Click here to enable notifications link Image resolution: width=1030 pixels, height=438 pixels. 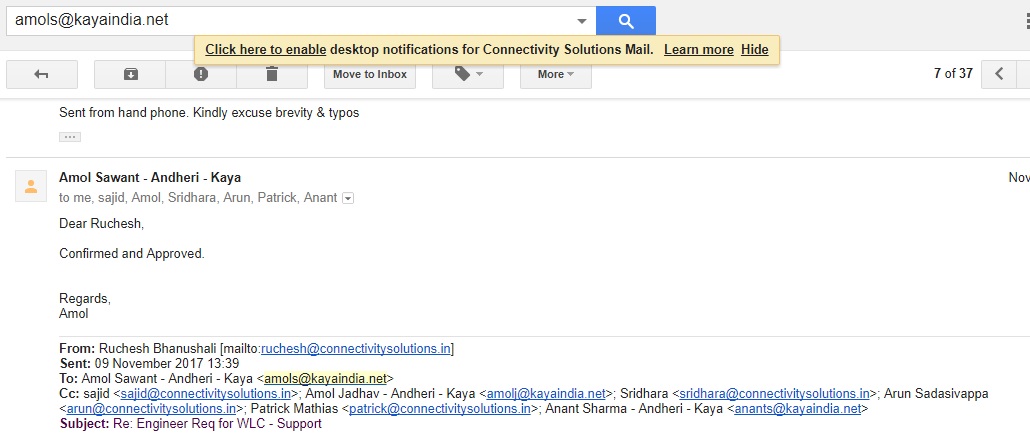(x=265, y=50)
